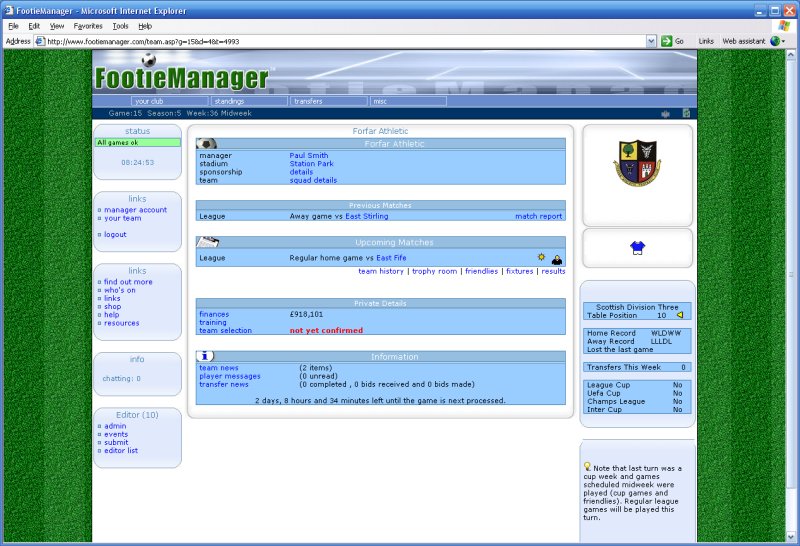
Task: Open the Favorites menu
Action: (x=88, y=26)
